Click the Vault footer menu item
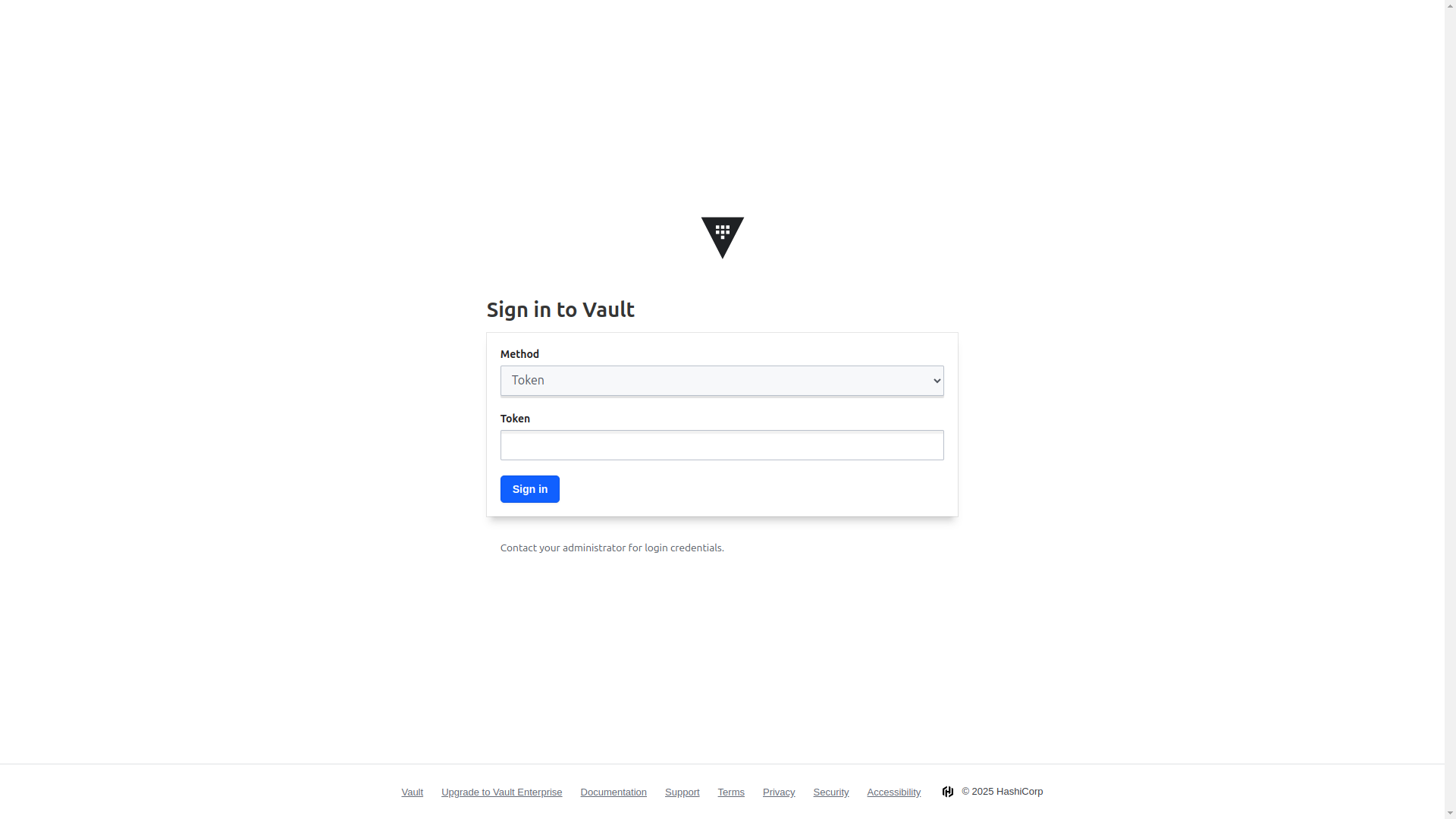 412,791
